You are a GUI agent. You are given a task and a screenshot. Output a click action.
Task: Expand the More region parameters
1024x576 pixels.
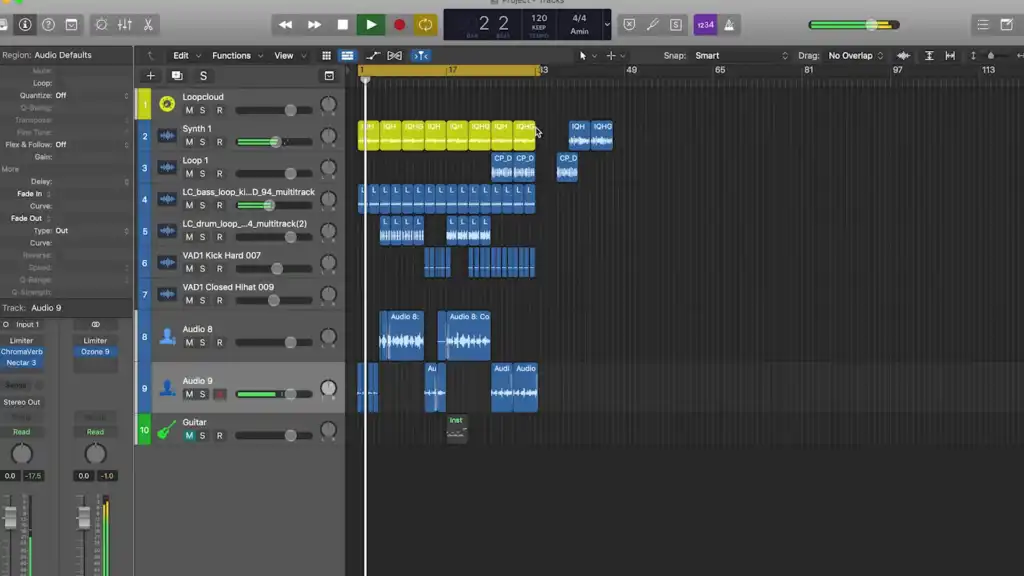click(x=10, y=169)
